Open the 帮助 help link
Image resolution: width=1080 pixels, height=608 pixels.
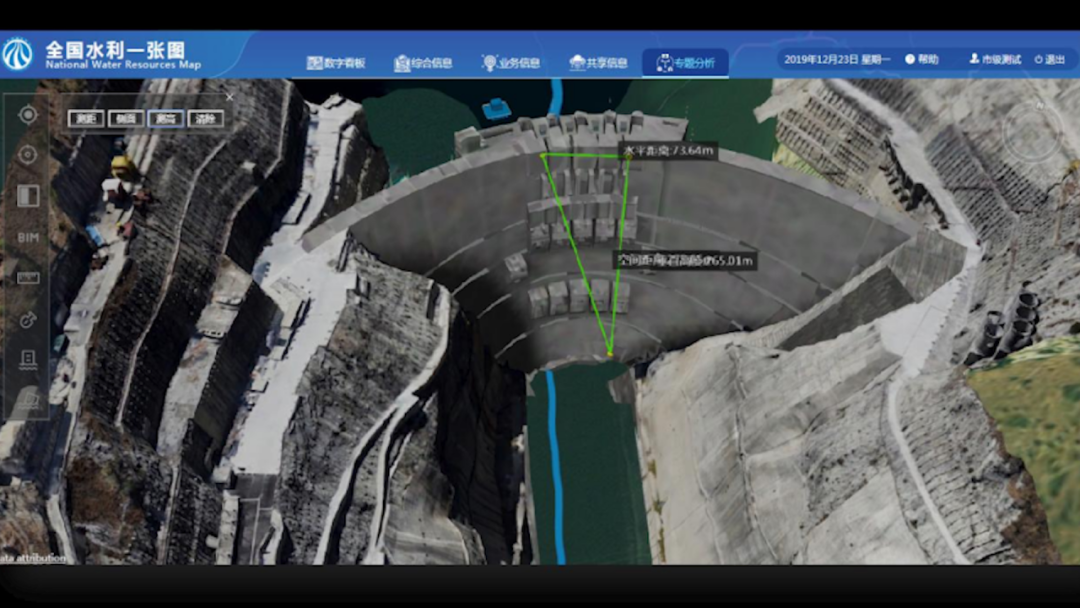coord(922,60)
